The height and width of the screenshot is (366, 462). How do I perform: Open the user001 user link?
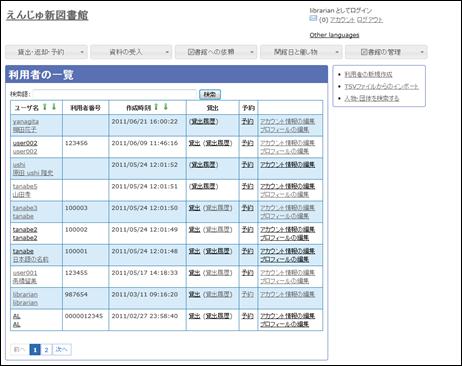pos(25,273)
